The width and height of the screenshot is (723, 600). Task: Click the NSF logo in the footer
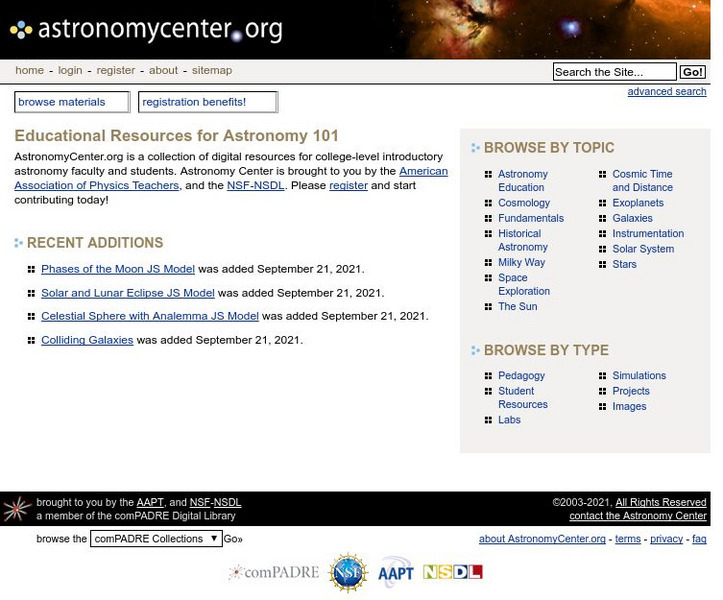(348, 573)
